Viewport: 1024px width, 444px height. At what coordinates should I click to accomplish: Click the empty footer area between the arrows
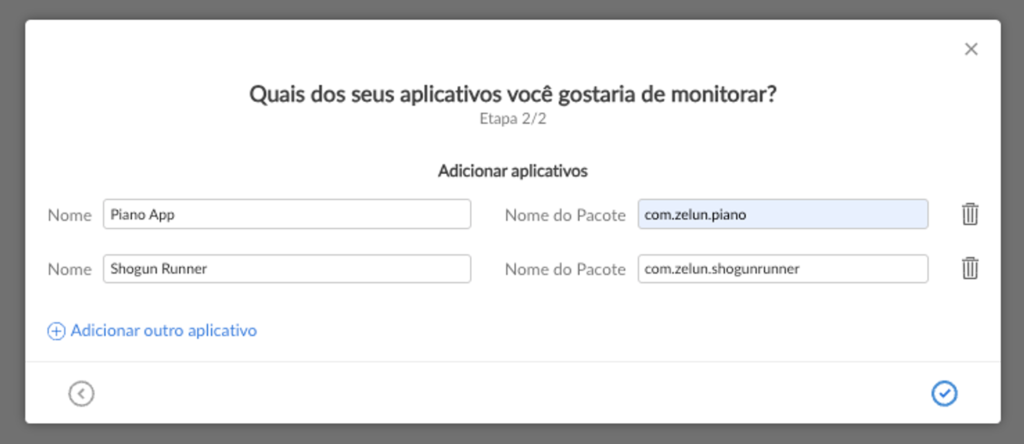coord(512,394)
